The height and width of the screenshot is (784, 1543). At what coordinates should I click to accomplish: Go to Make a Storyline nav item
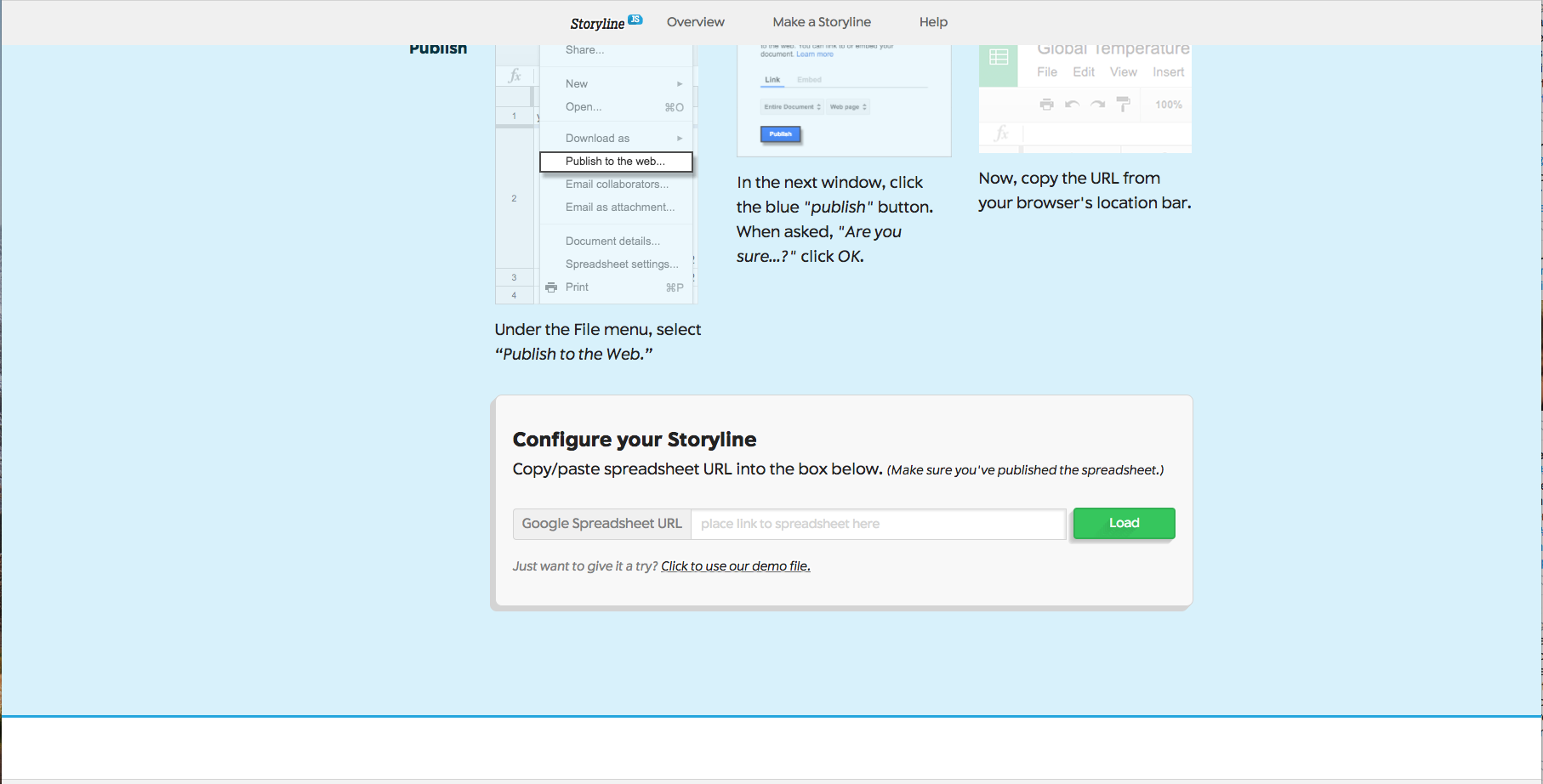coord(822,22)
